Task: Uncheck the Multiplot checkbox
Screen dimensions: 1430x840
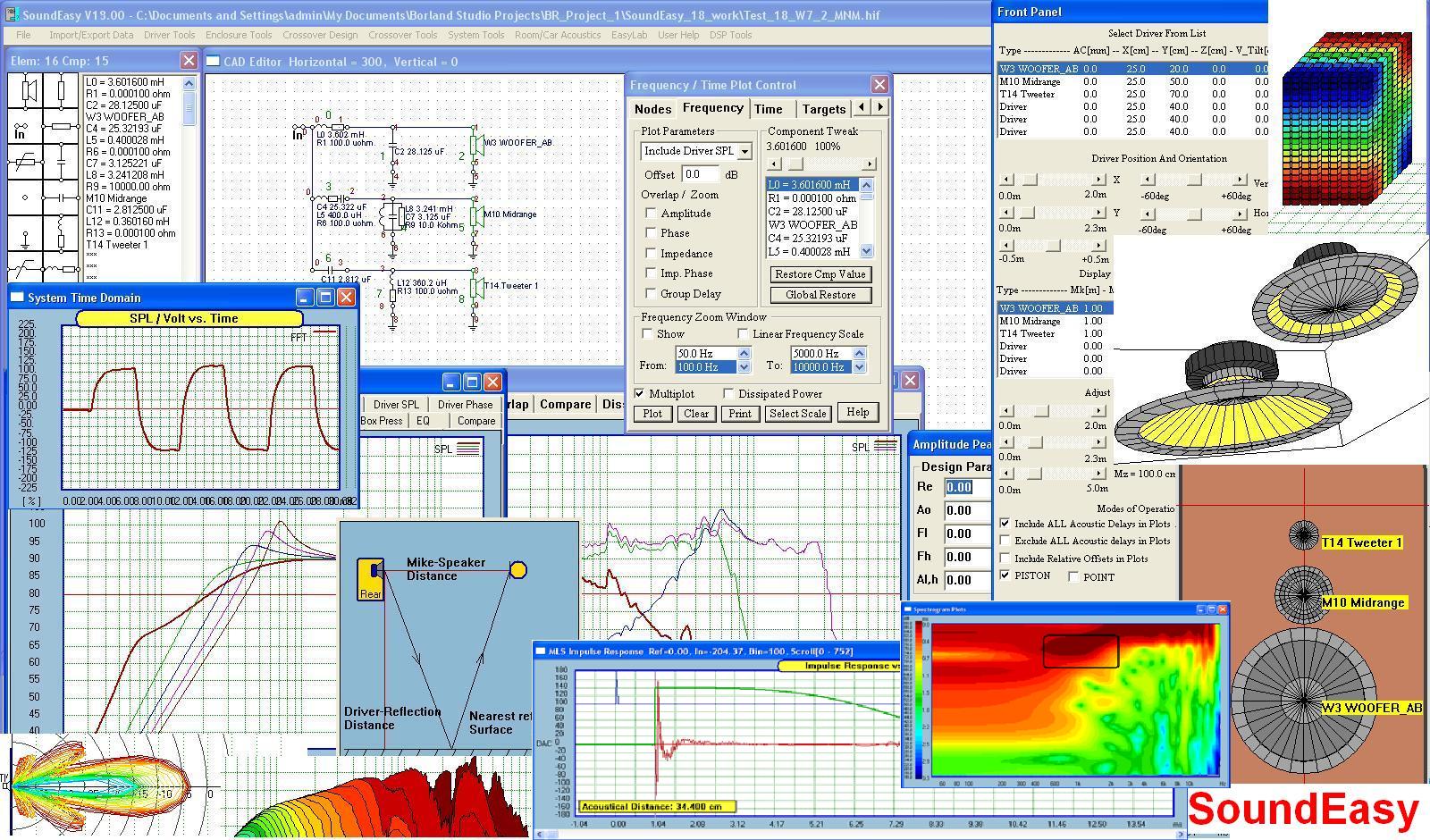Action: click(639, 393)
